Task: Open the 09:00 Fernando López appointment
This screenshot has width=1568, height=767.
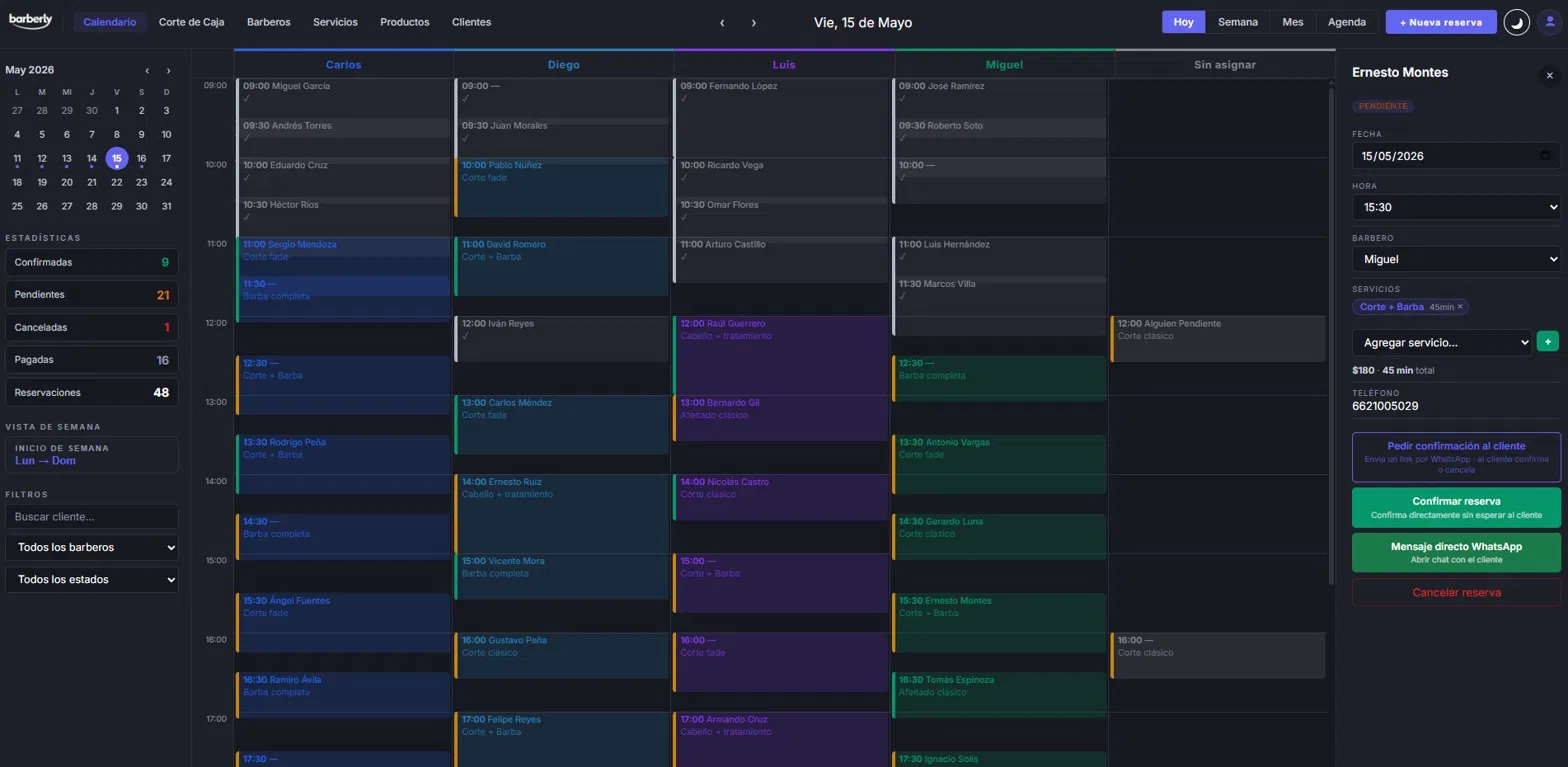Action: coord(781,116)
